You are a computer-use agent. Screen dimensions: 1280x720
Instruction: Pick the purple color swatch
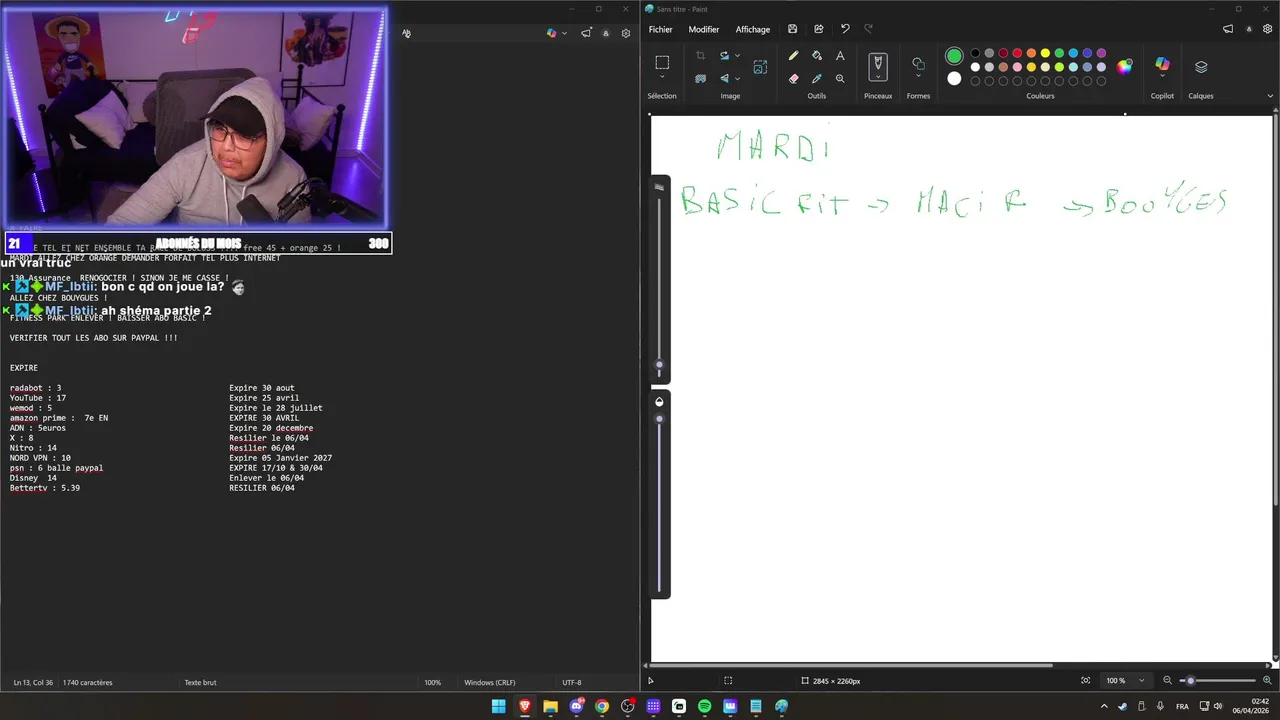pos(1101,53)
